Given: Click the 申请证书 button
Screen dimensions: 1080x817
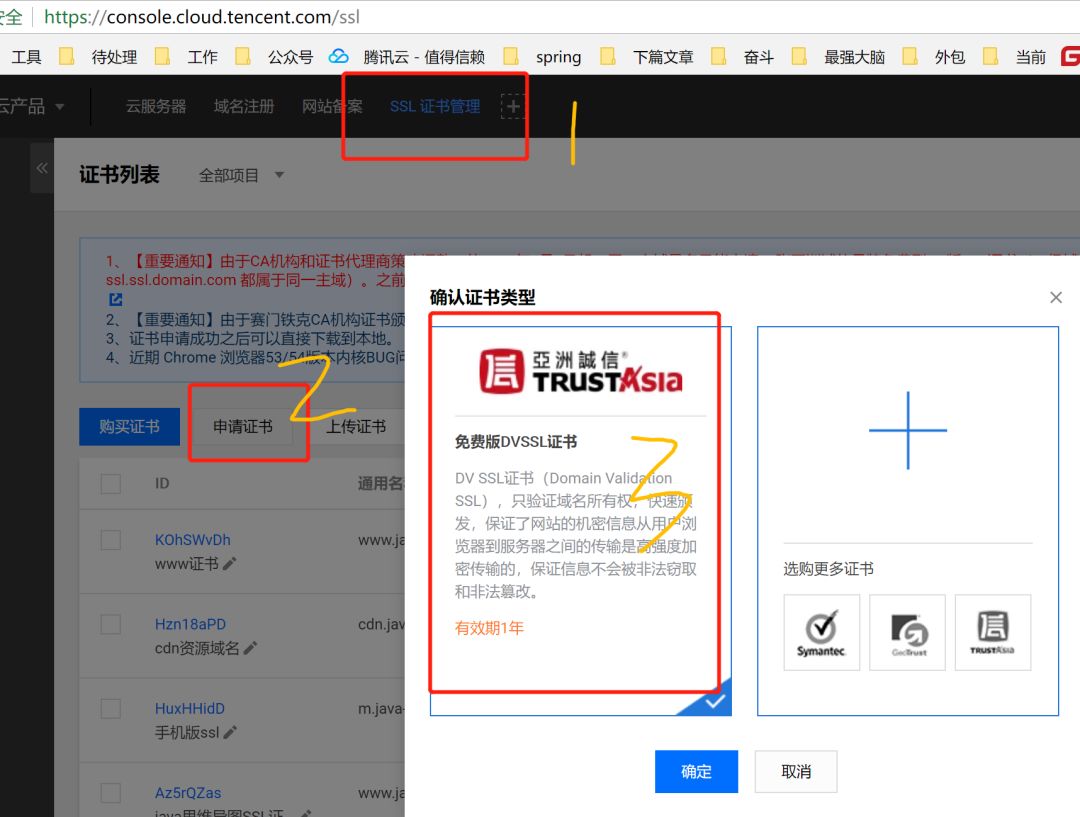Looking at the screenshot, I should (x=242, y=427).
